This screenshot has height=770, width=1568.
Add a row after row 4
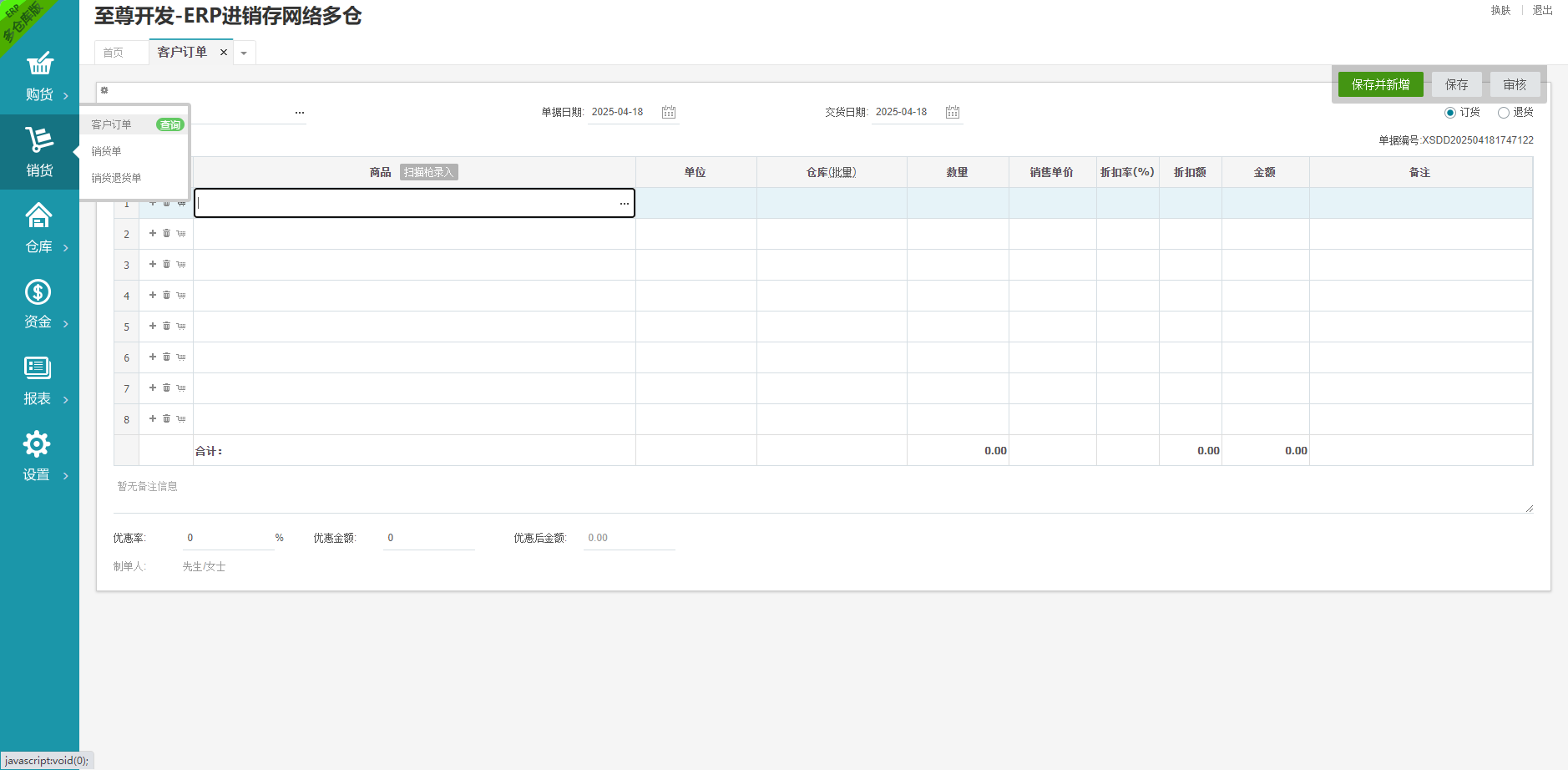[x=153, y=295]
